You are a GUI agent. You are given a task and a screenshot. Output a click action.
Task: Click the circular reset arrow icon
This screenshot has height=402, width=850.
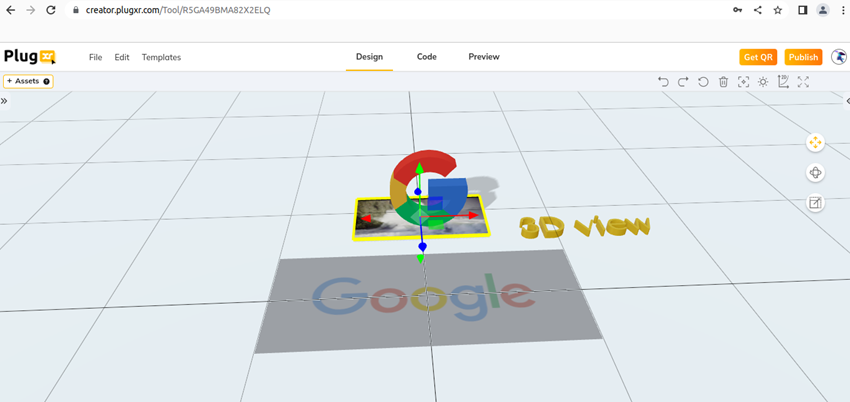tap(703, 82)
